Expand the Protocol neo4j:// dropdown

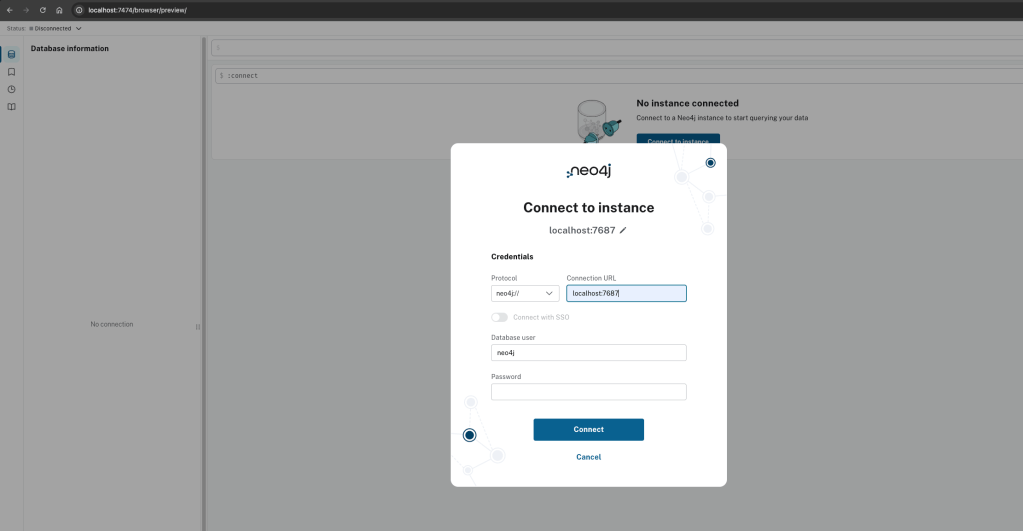(525, 293)
